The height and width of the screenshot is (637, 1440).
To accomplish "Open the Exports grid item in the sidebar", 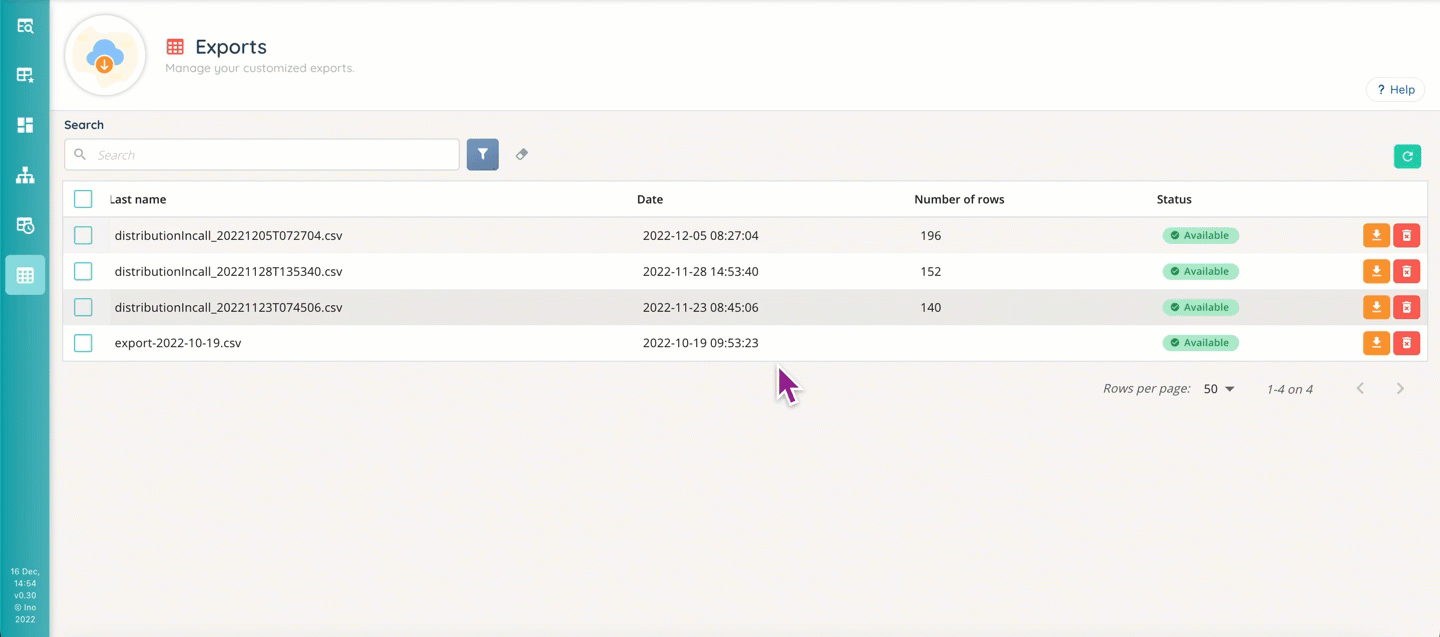I will [x=25, y=275].
